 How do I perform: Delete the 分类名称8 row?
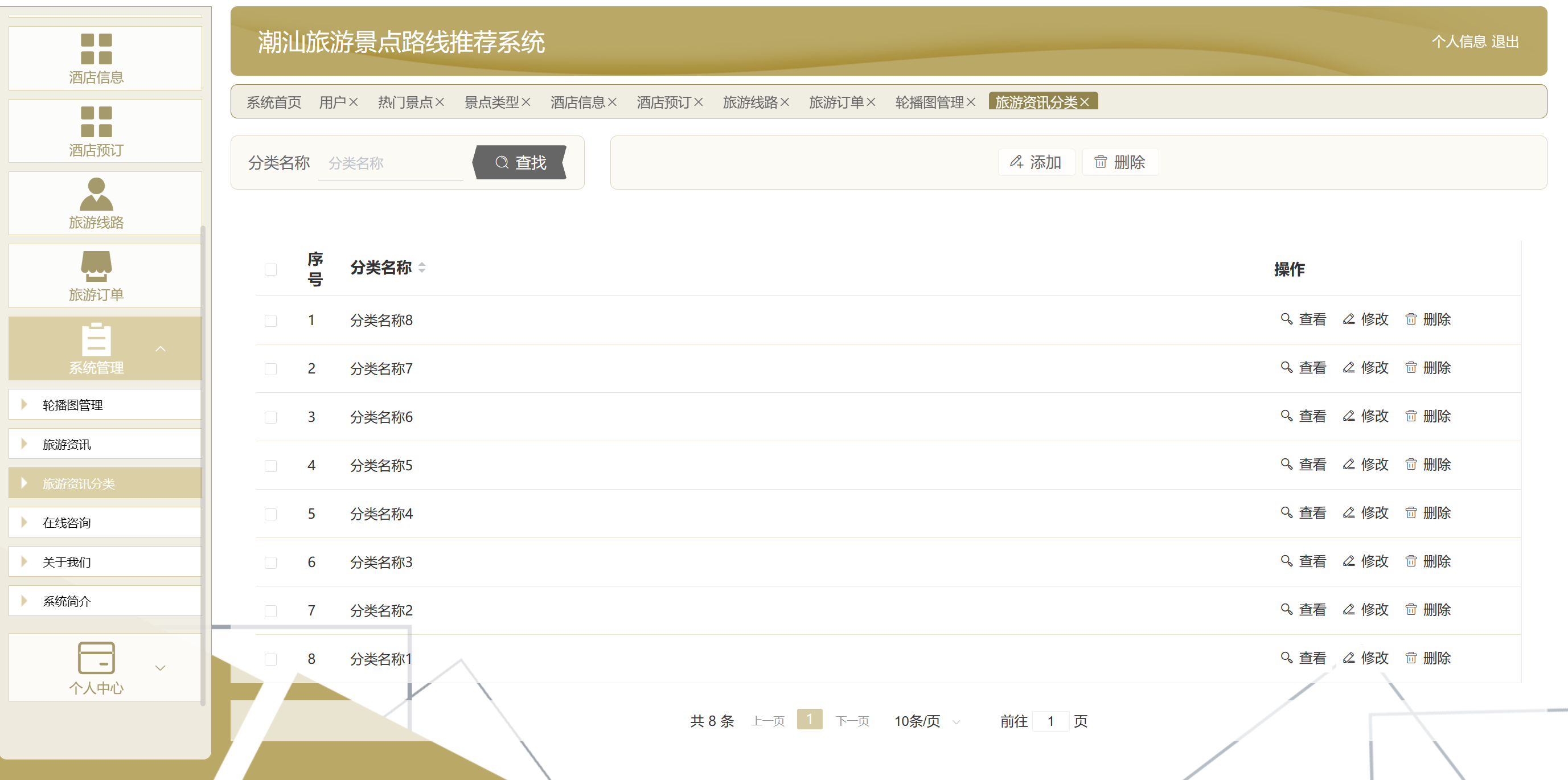1428,319
